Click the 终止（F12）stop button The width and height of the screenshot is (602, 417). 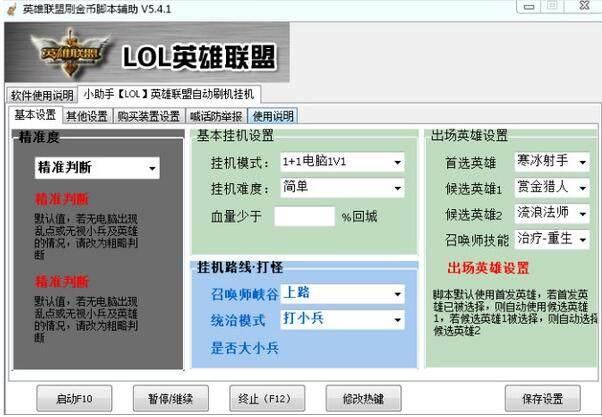pyautogui.click(x=267, y=399)
